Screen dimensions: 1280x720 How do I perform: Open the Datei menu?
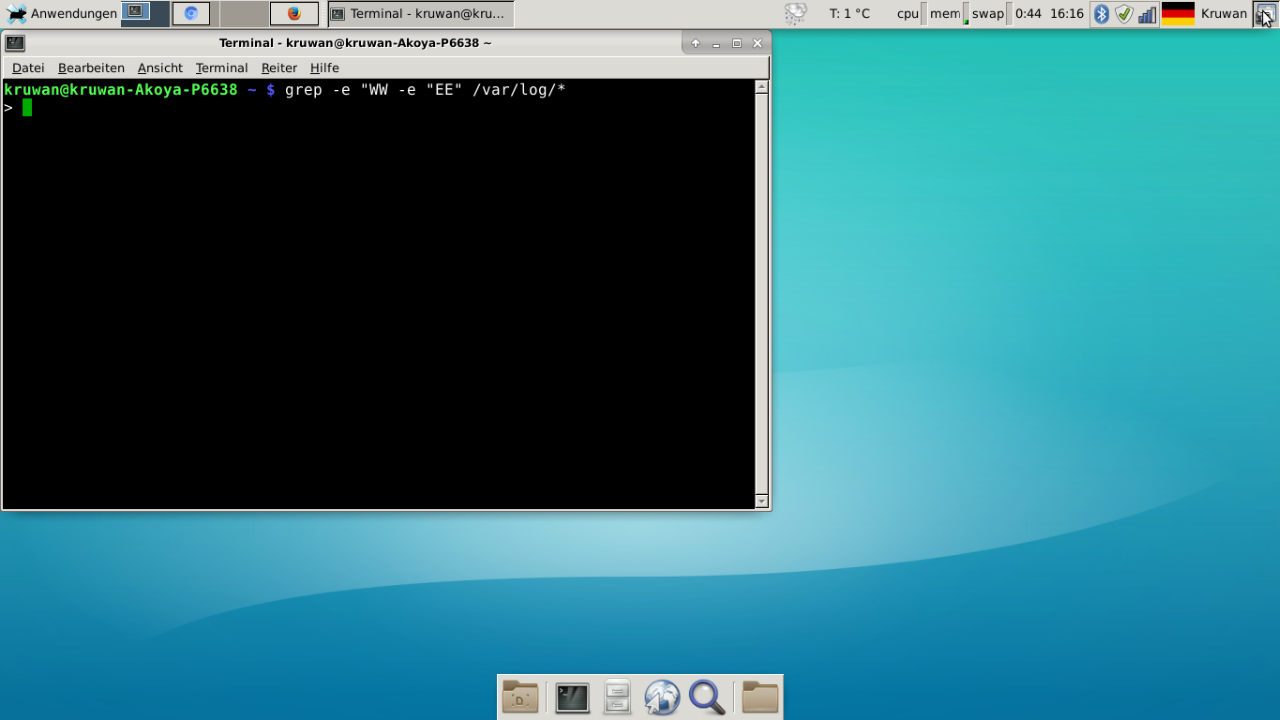pos(28,68)
